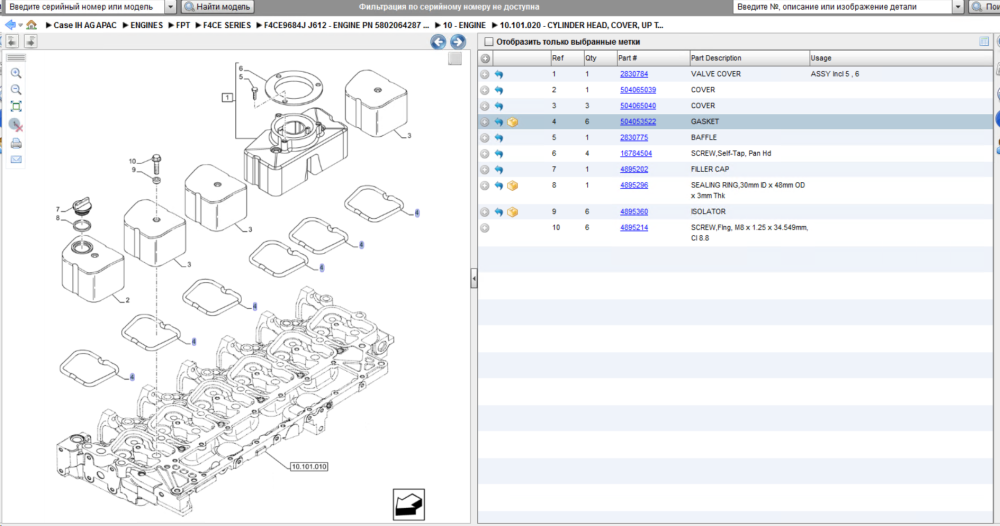
Task: Go to previous diagram with blue left arrow
Action: [438, 42]
